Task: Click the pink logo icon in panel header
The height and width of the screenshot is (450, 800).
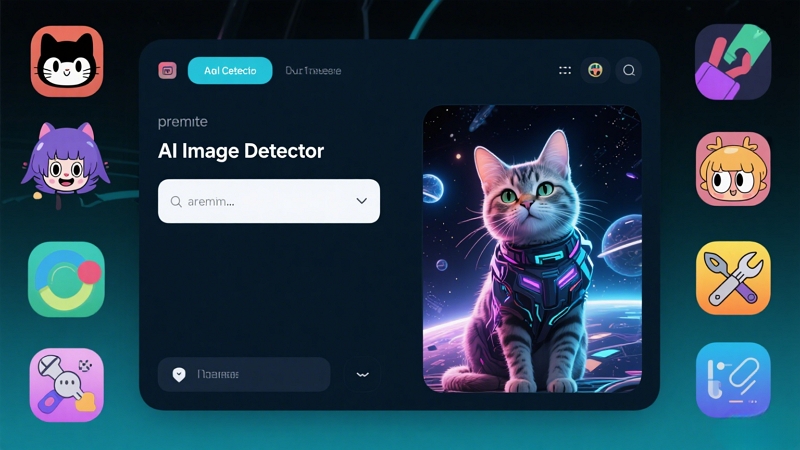Action: [167, 70]
